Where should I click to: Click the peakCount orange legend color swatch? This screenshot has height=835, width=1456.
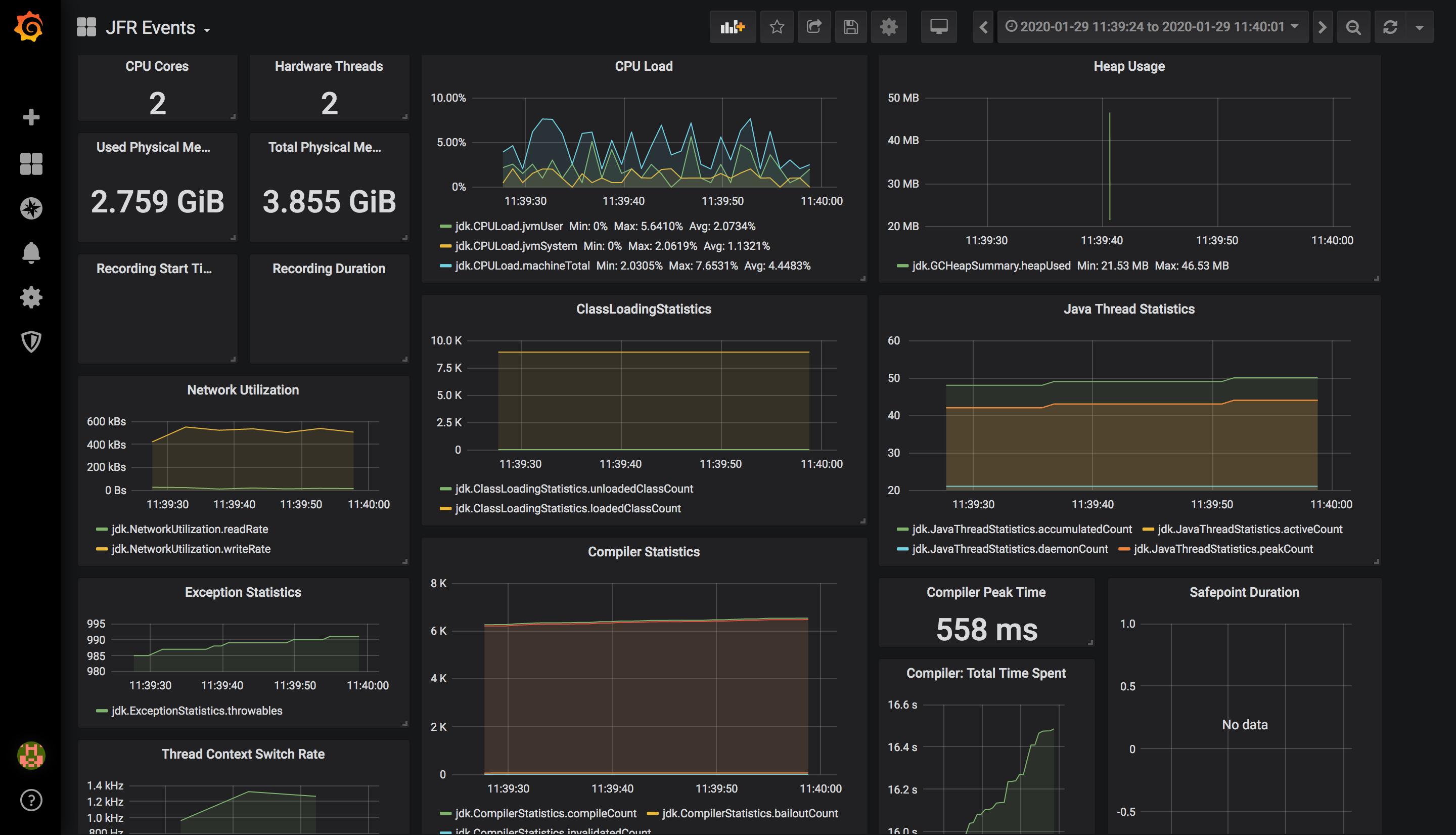(1124, 549)
